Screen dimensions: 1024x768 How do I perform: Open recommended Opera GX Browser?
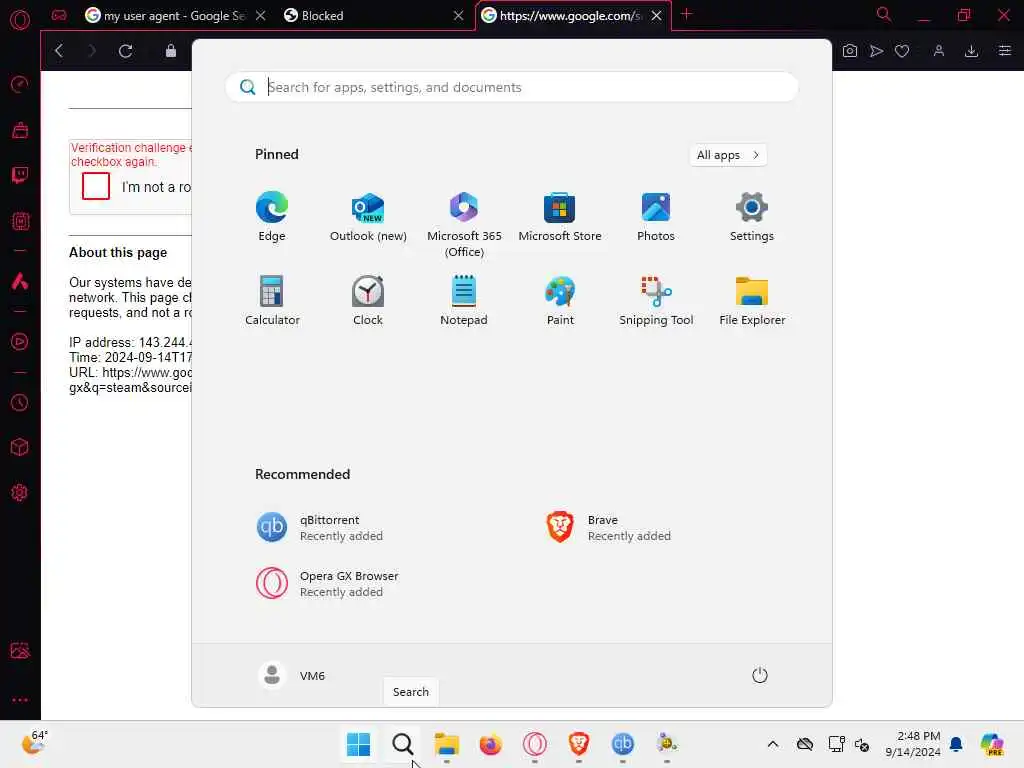point(328,584)
